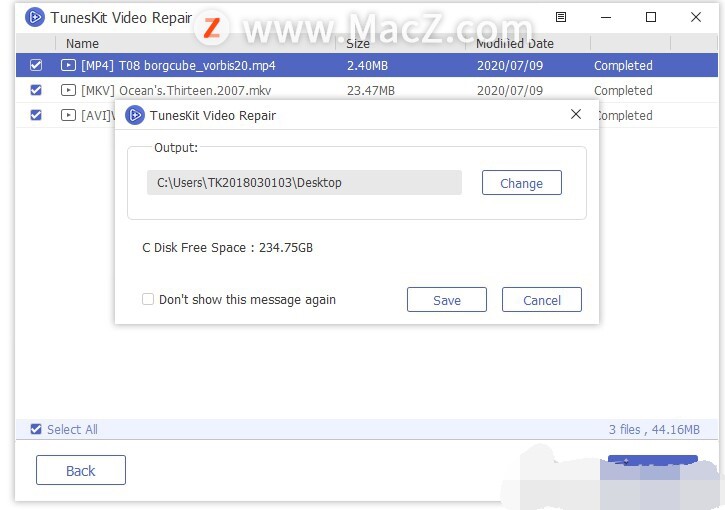This screenshot has height=510, width=725.
Task: Close the TunesKit main window
Action: (x=696, y=17)
